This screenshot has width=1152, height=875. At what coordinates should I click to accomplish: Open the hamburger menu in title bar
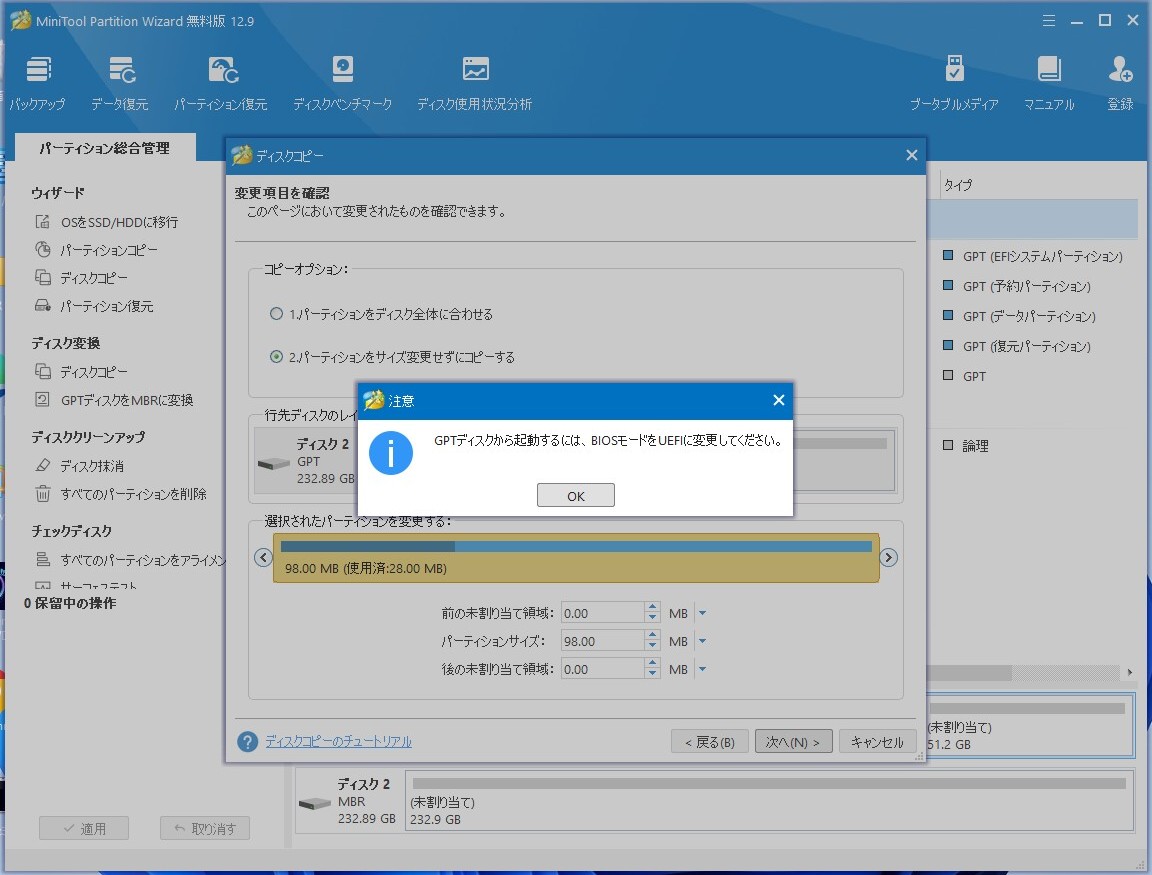[x=1049, y=20]
